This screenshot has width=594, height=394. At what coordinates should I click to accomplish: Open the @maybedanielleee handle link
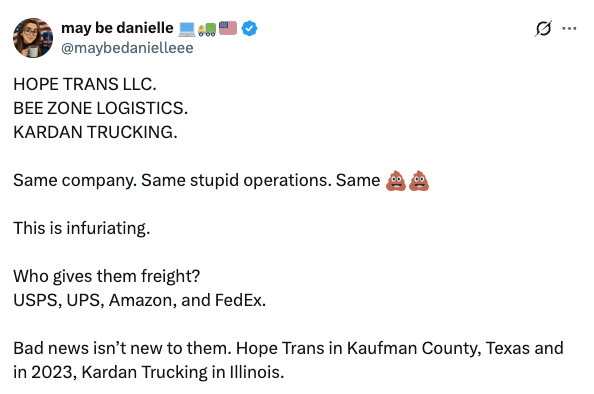click(x=127, y=48)
